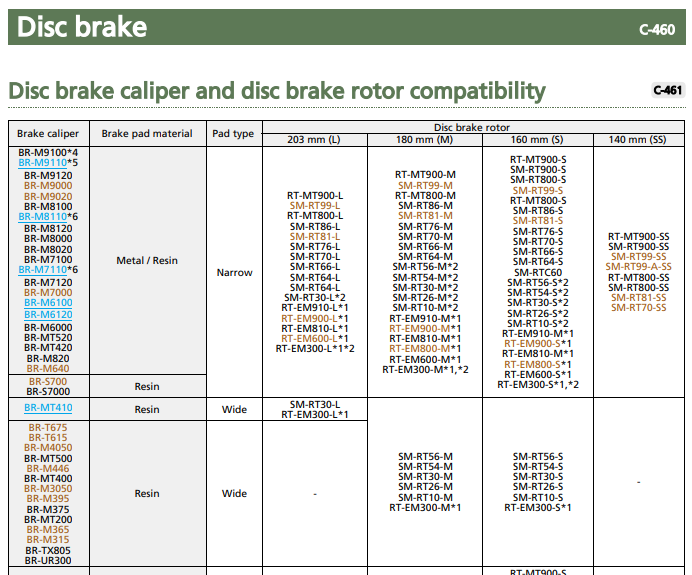Select BR-UR300 caliper entry
The width and height of the screenshot is (692, 575).
(x=48, y=560)
